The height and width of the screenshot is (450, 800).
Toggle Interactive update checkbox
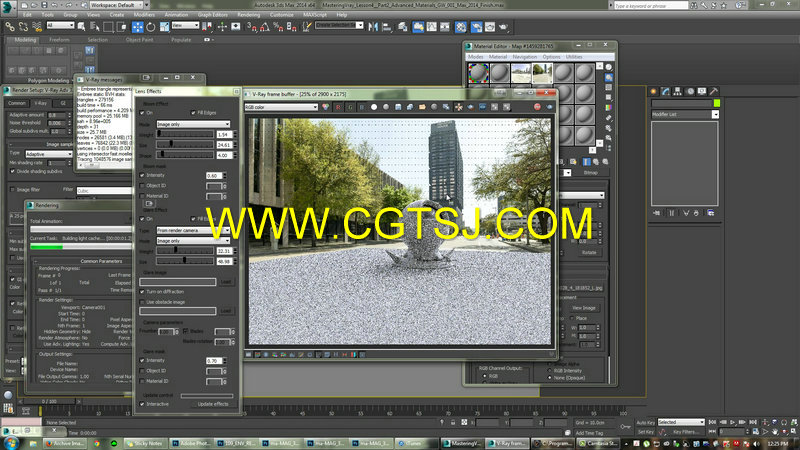pos(142,404)
